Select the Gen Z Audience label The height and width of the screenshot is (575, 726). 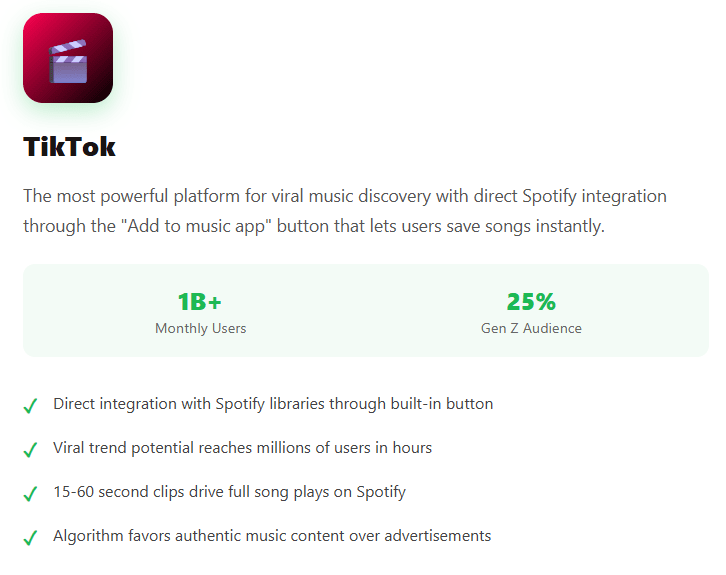[x=531, y=328]
